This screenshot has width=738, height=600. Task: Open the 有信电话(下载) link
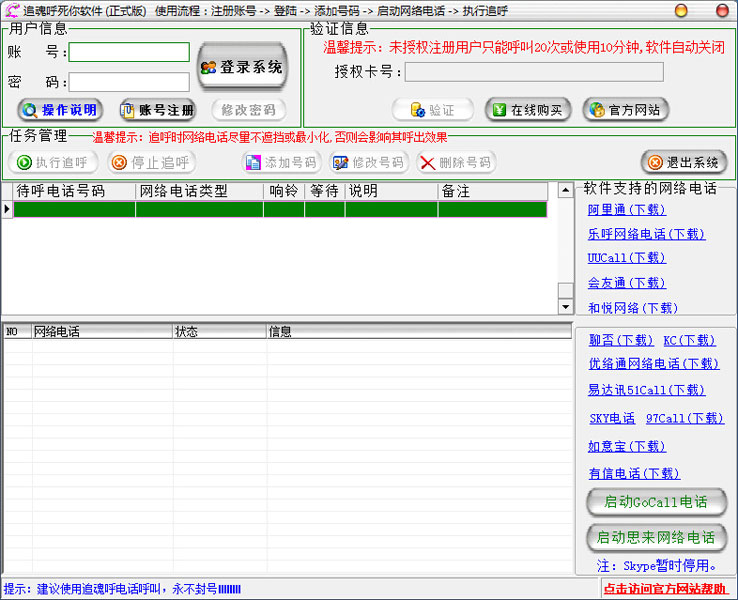pos(634,473)
